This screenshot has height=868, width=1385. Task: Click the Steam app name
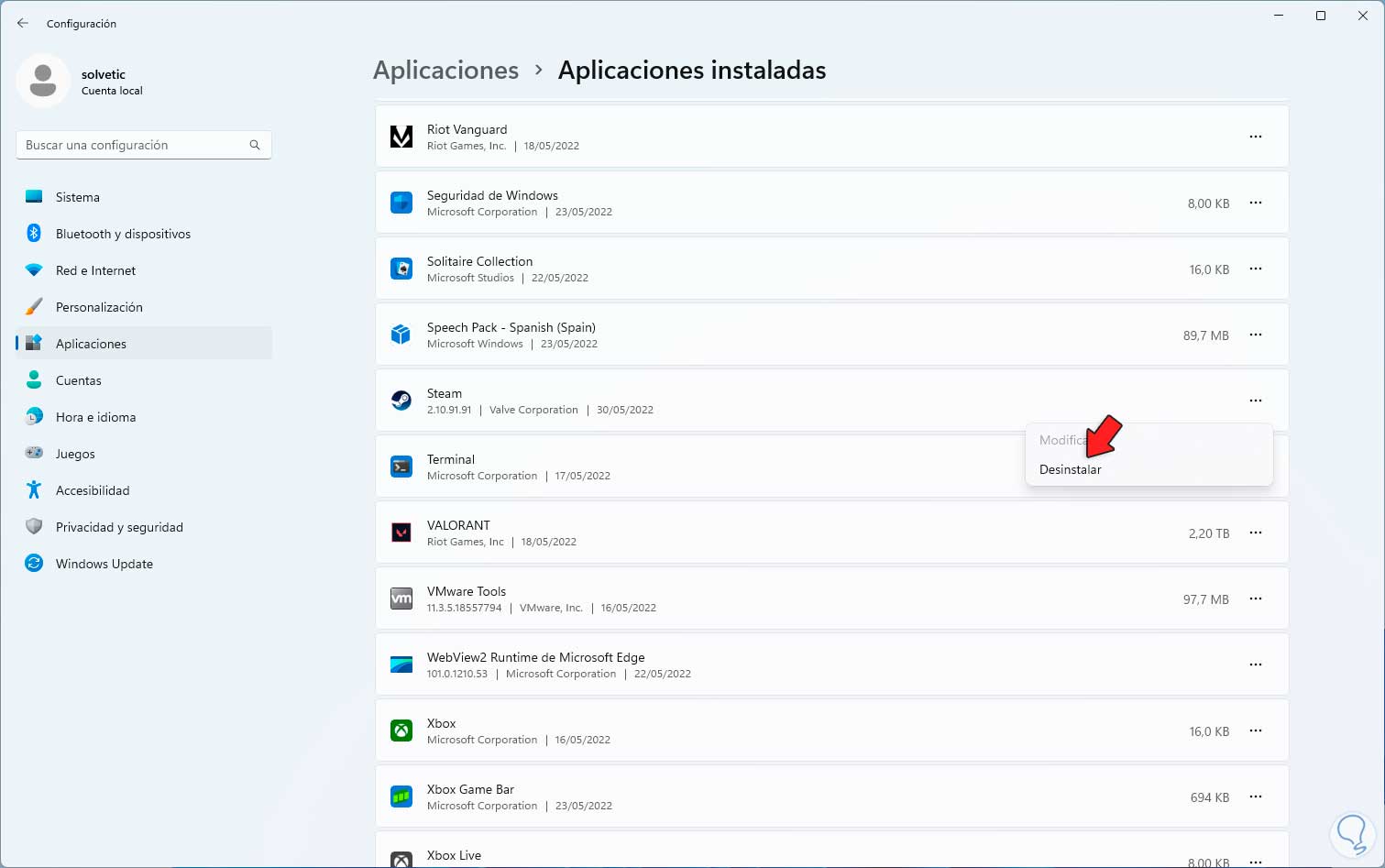tap(445, 393)
